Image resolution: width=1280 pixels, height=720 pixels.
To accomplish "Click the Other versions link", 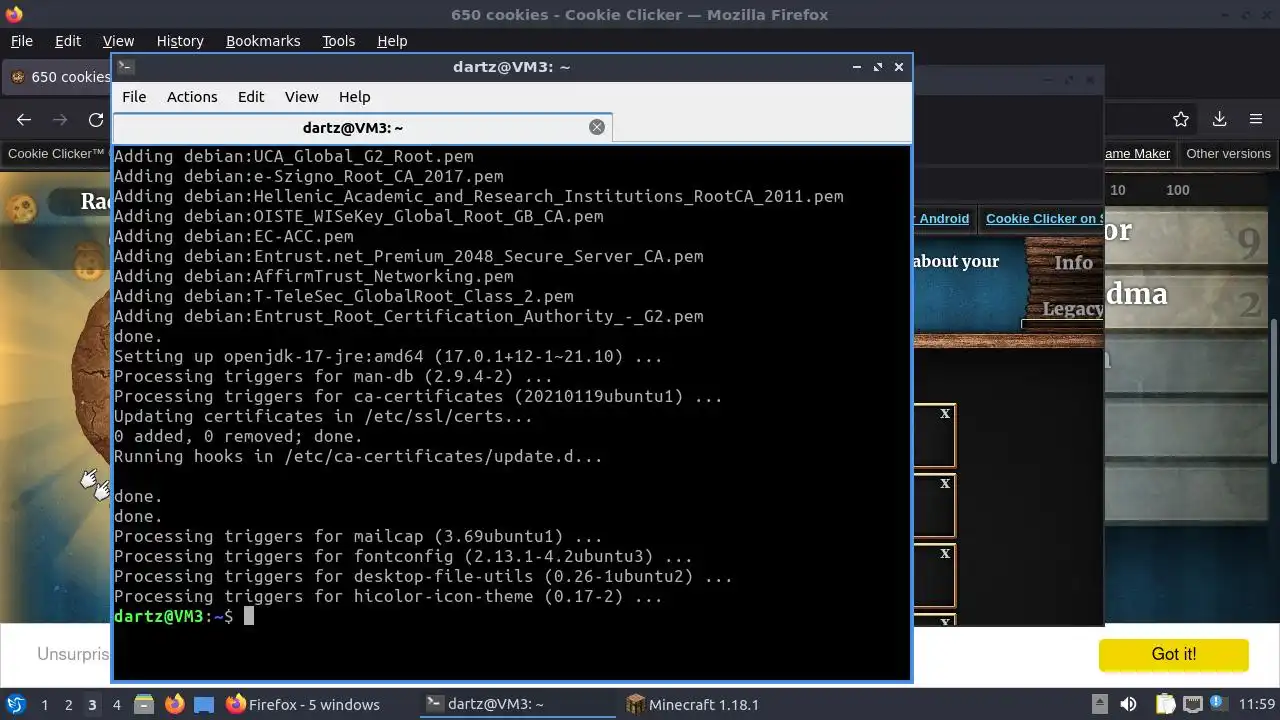I will click(x=1228, y=154).
